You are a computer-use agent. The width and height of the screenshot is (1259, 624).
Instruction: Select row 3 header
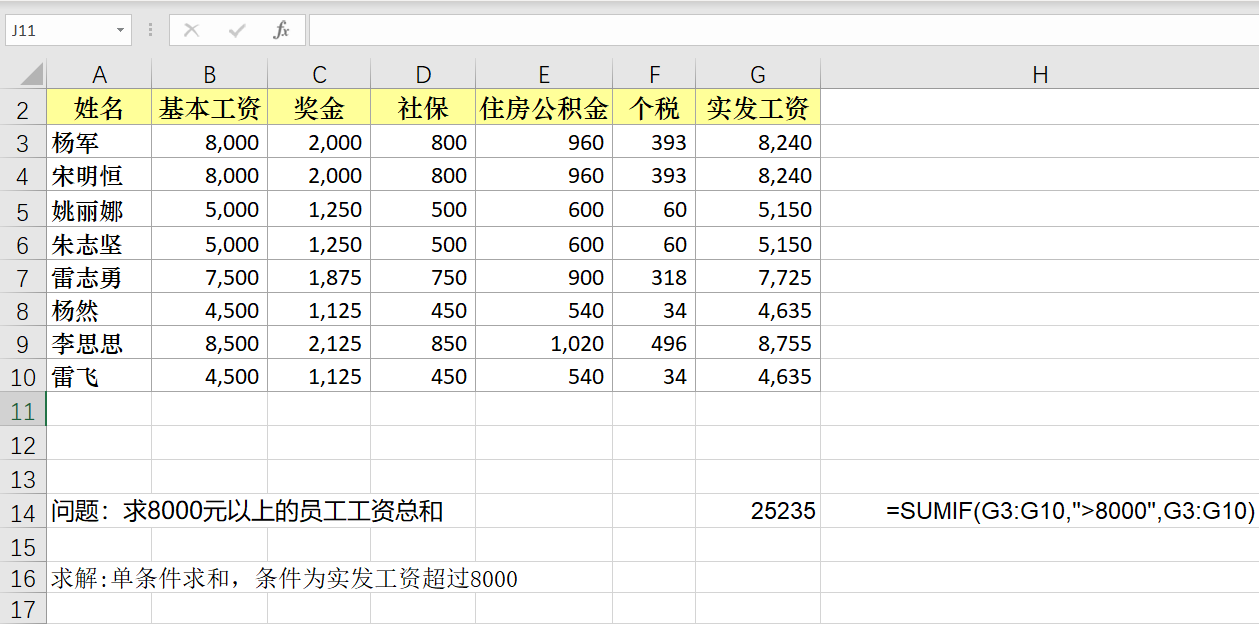coord(23,142)
